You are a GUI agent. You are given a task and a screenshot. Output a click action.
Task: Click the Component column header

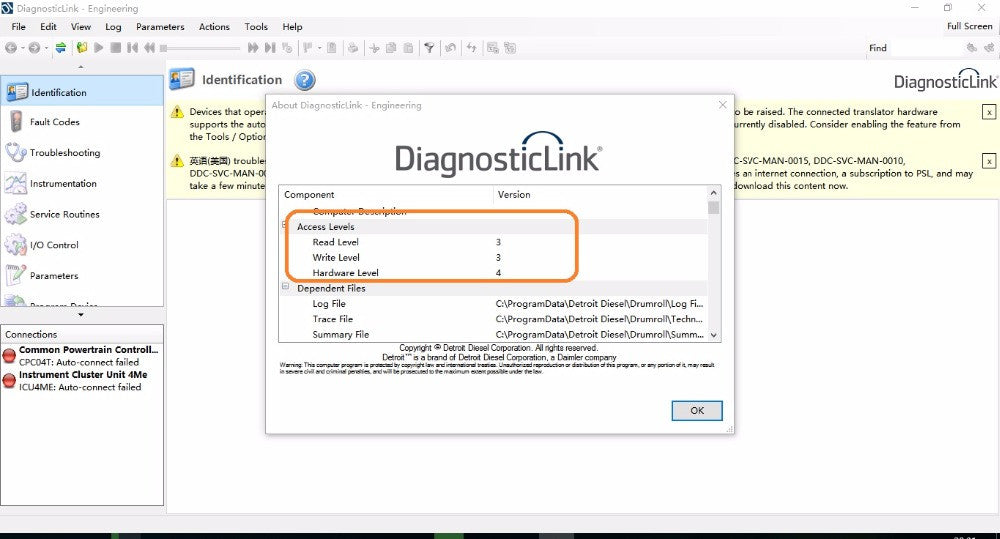[x=386, y=195]
